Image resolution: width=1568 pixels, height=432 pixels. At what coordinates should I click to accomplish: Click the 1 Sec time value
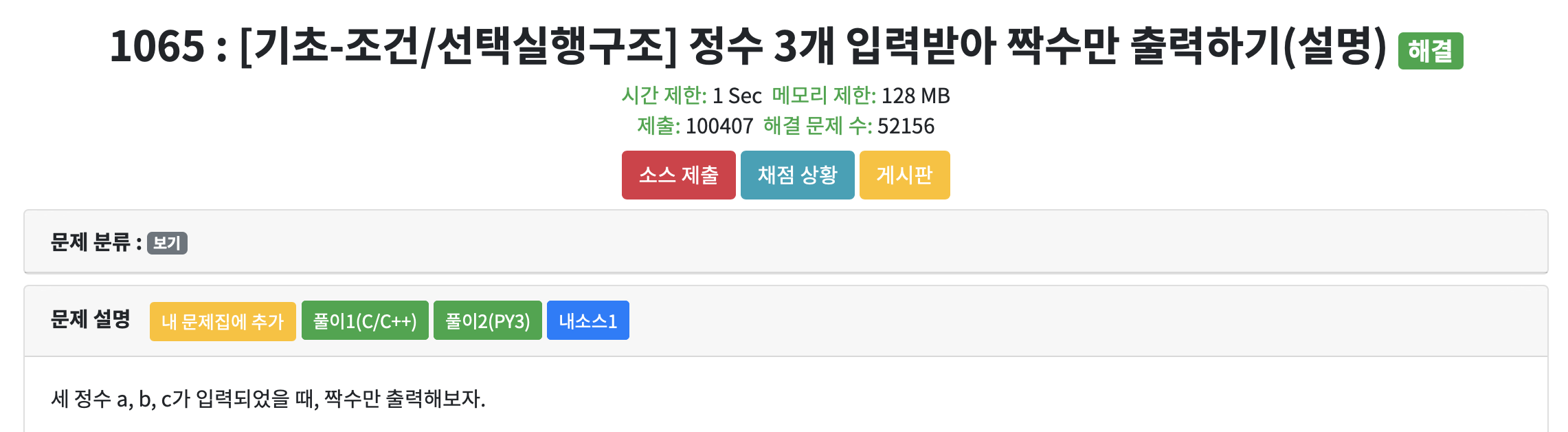point(737,96)
